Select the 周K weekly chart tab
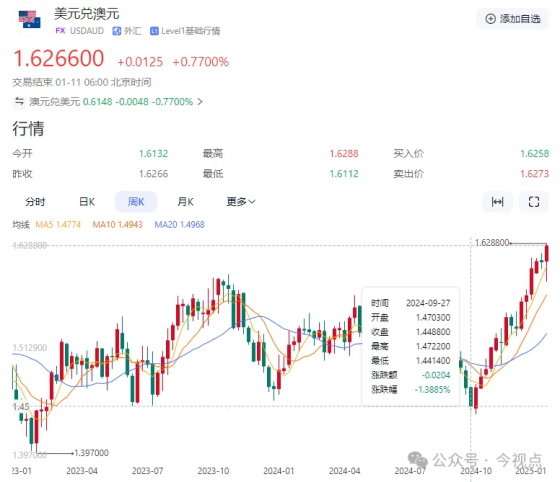The width and height of the screenshot is (560, 482). tap(136, 202)
